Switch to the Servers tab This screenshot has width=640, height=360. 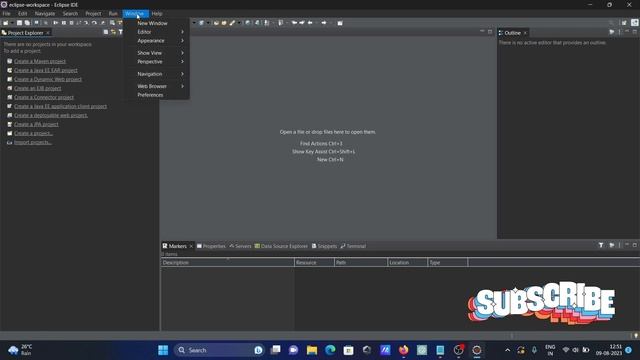point(240,246)
